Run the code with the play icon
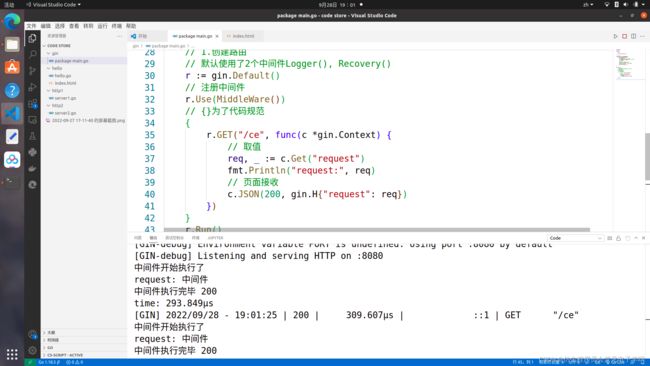This screenshot has height=366, width=650. [616, 36]
